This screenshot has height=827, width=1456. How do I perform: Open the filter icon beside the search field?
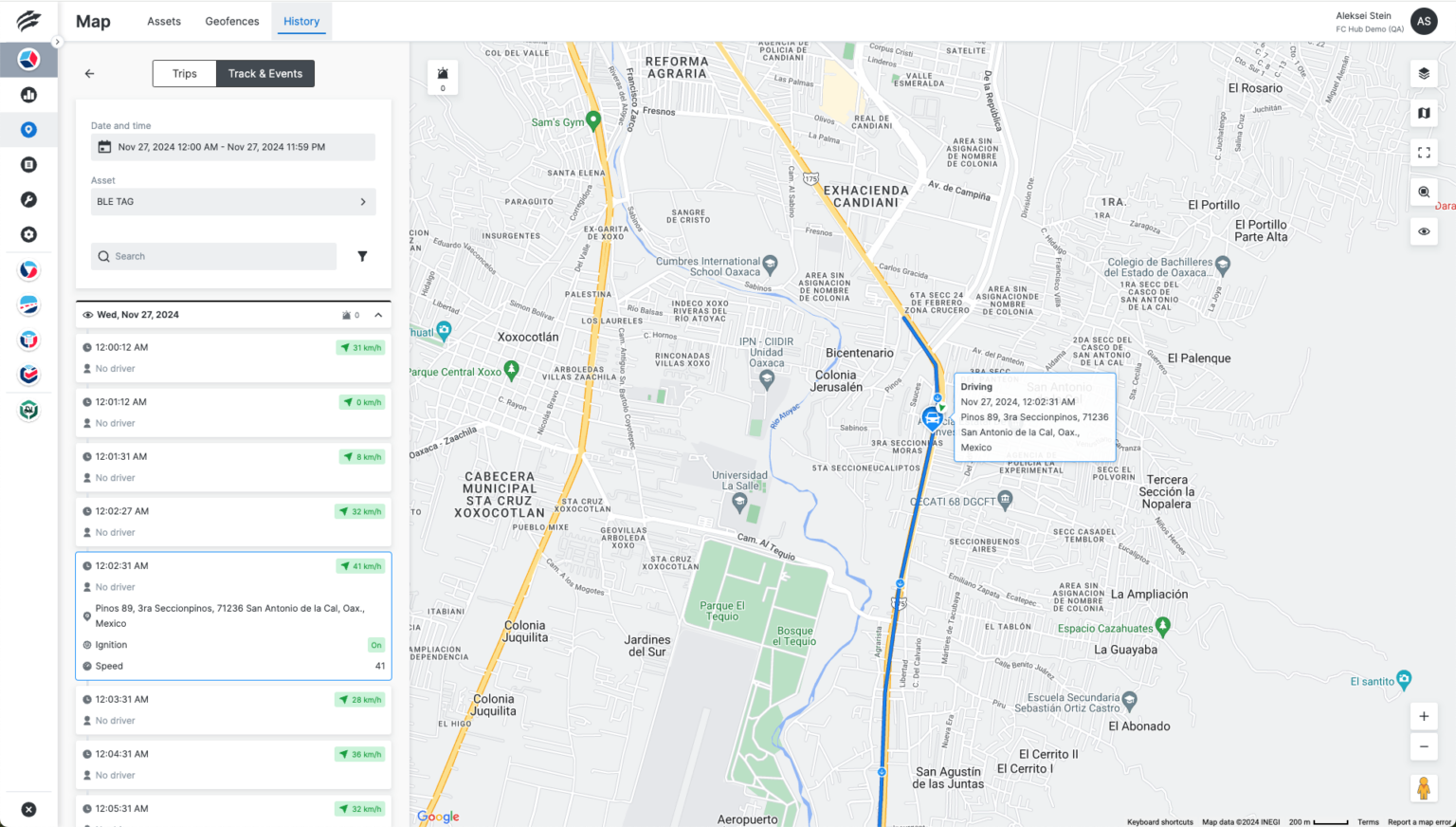(361, 256)
